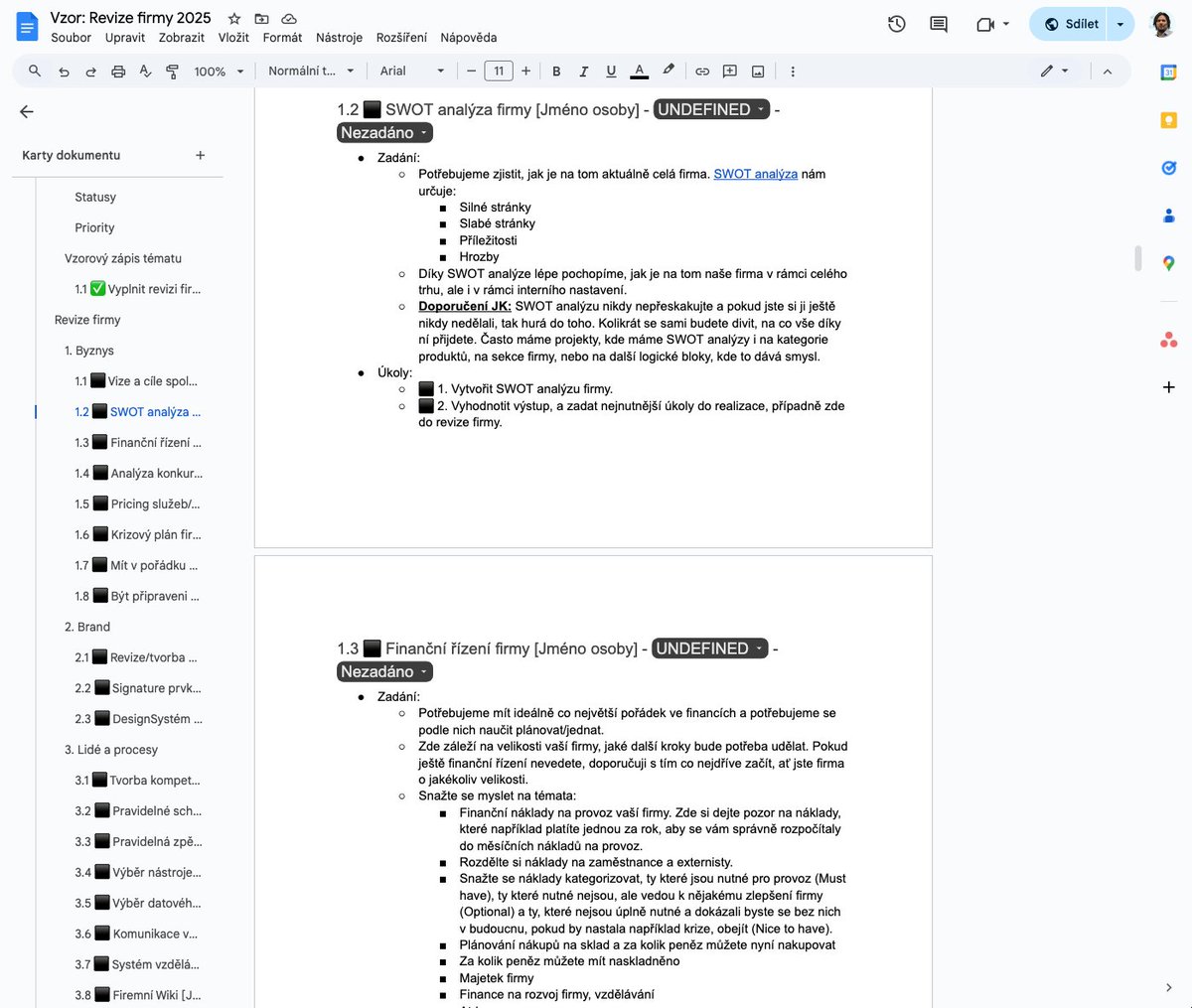This screenshot has height=1008, width=1192.
Task: Apply bold formatting
Action: (556, 71)
